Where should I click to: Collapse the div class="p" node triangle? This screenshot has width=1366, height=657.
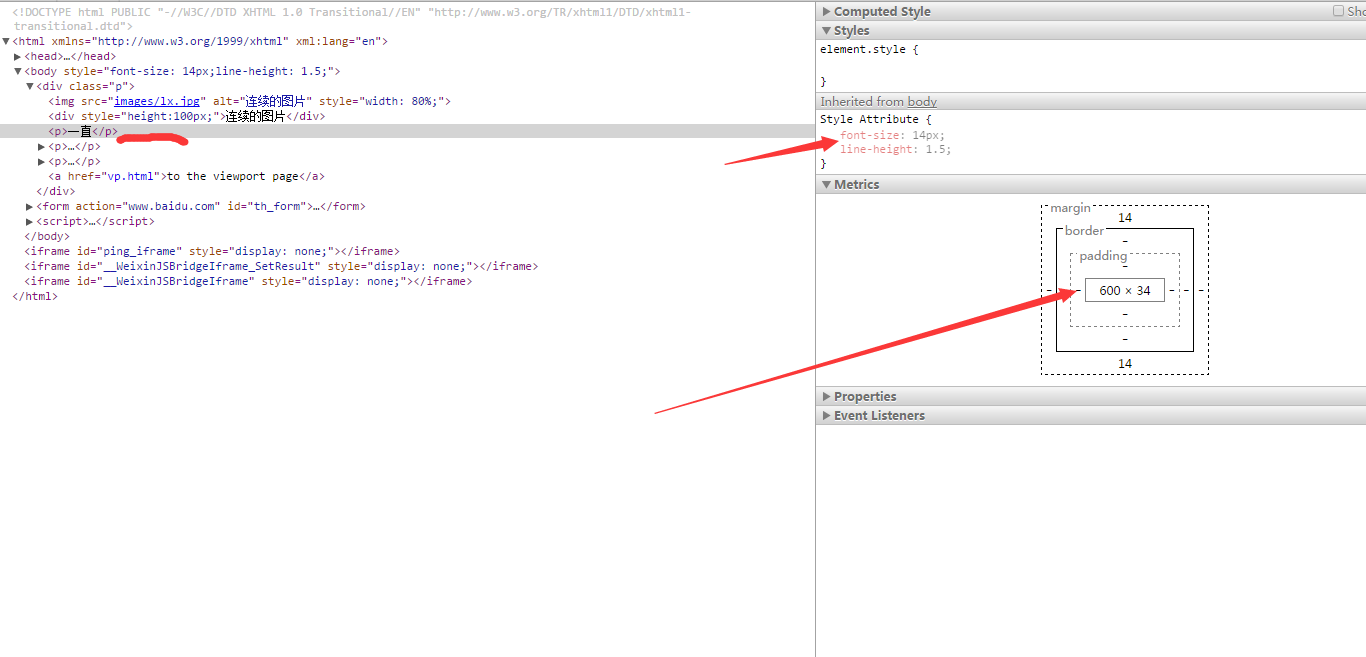[x=30, y=87]
